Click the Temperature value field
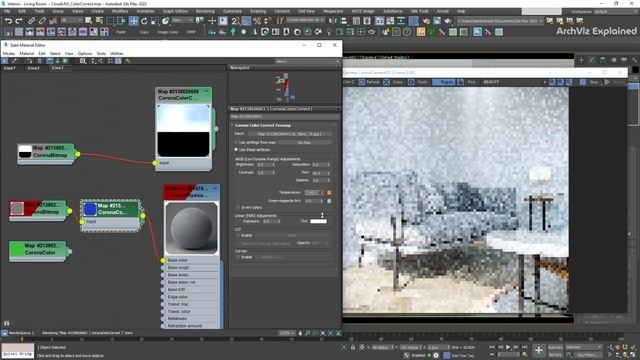This screenshot has height=360, width=640. point(313,192)
